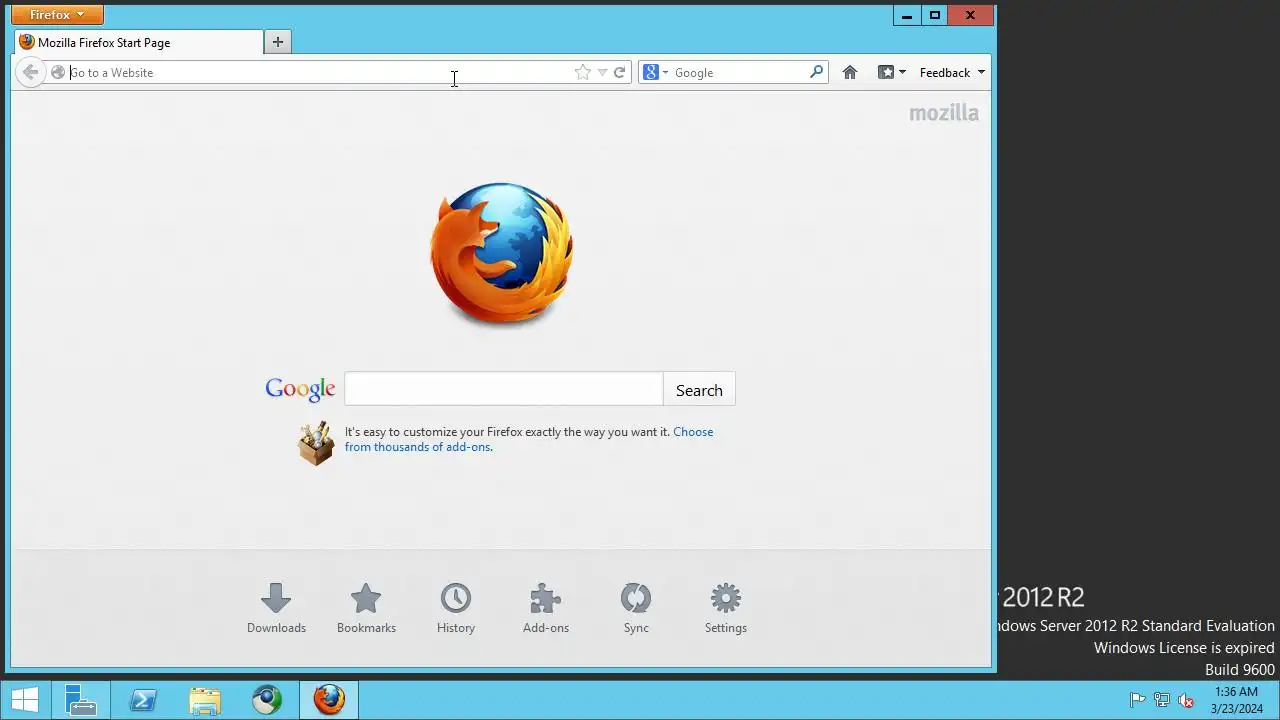
Task: Click the Google logo on the start page
Action: pos(300,389)
